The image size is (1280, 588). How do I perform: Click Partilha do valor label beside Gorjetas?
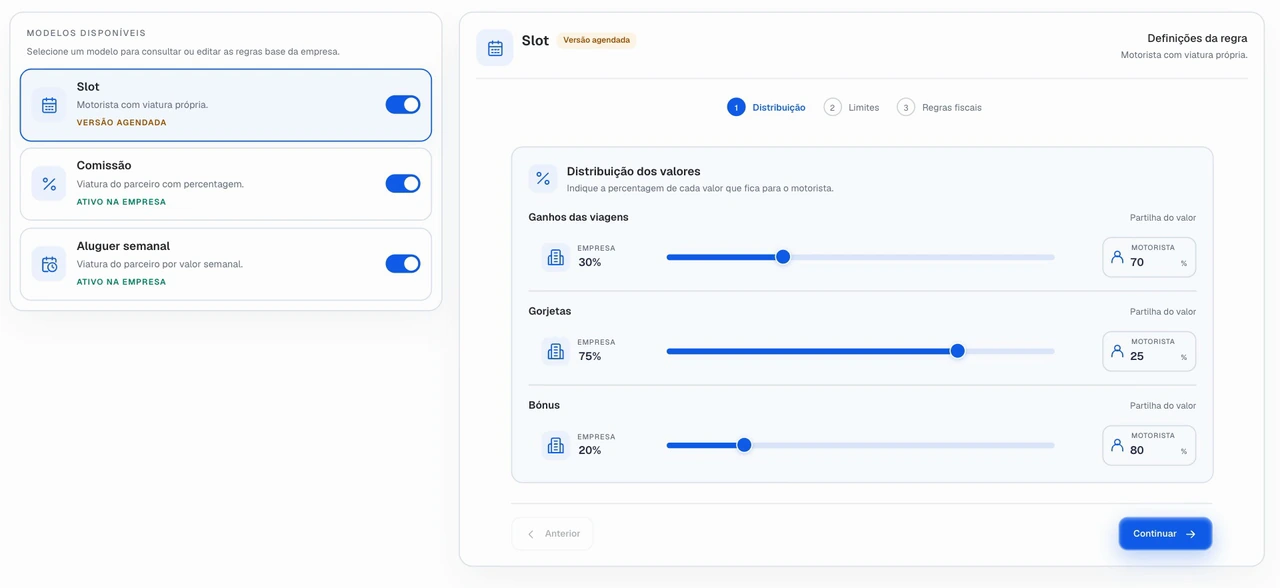pyautogui.click(x=1163, y=312)
